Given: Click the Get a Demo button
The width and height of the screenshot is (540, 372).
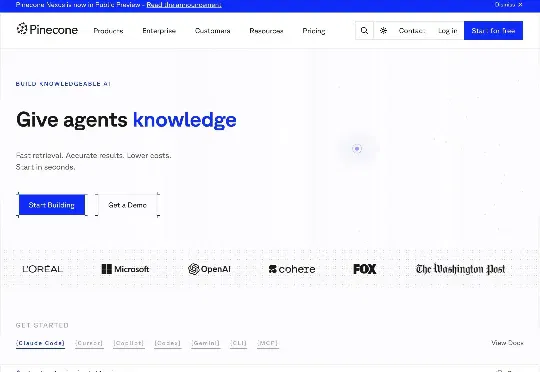Looking at the screenshot, I should coord(127,205).
